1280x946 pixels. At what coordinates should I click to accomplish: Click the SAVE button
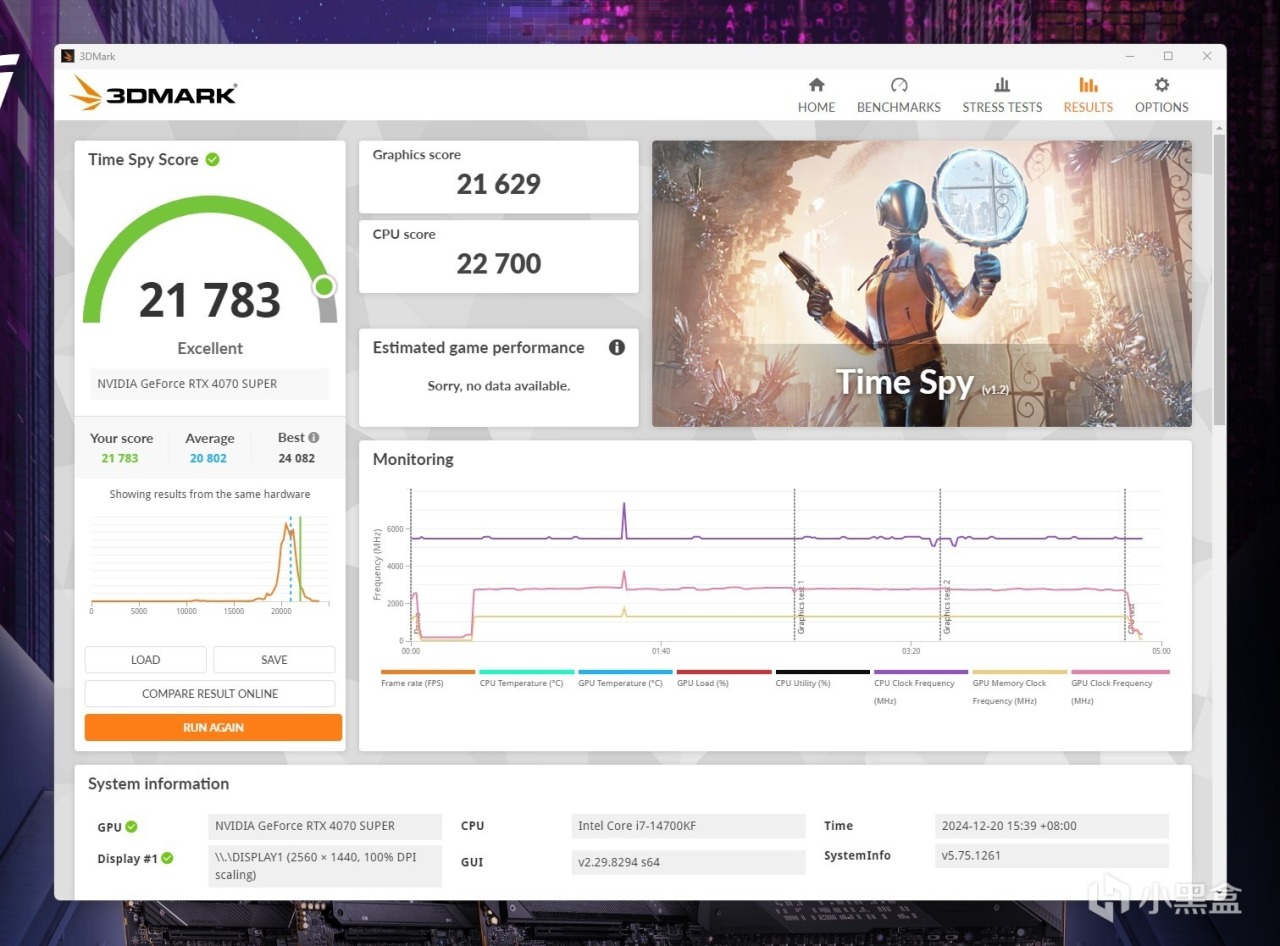pyautogui.click(x=274, y=660)
